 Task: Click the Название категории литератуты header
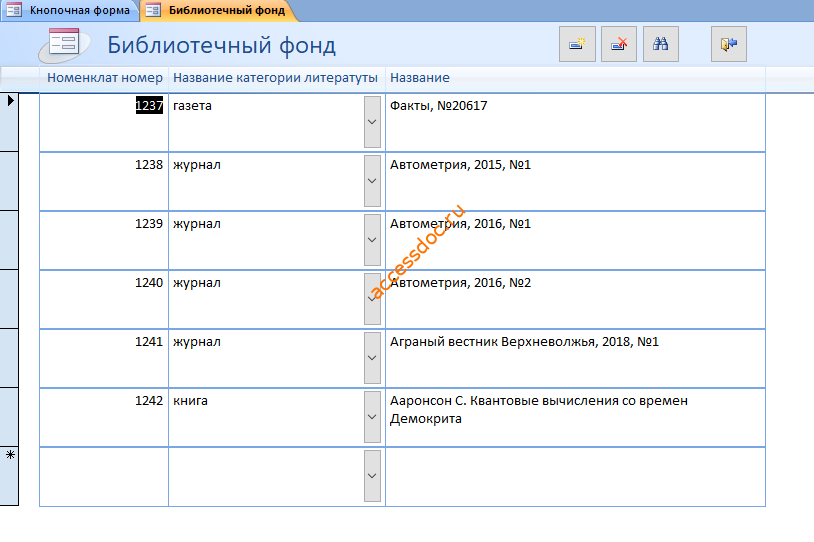click(275, 78)
